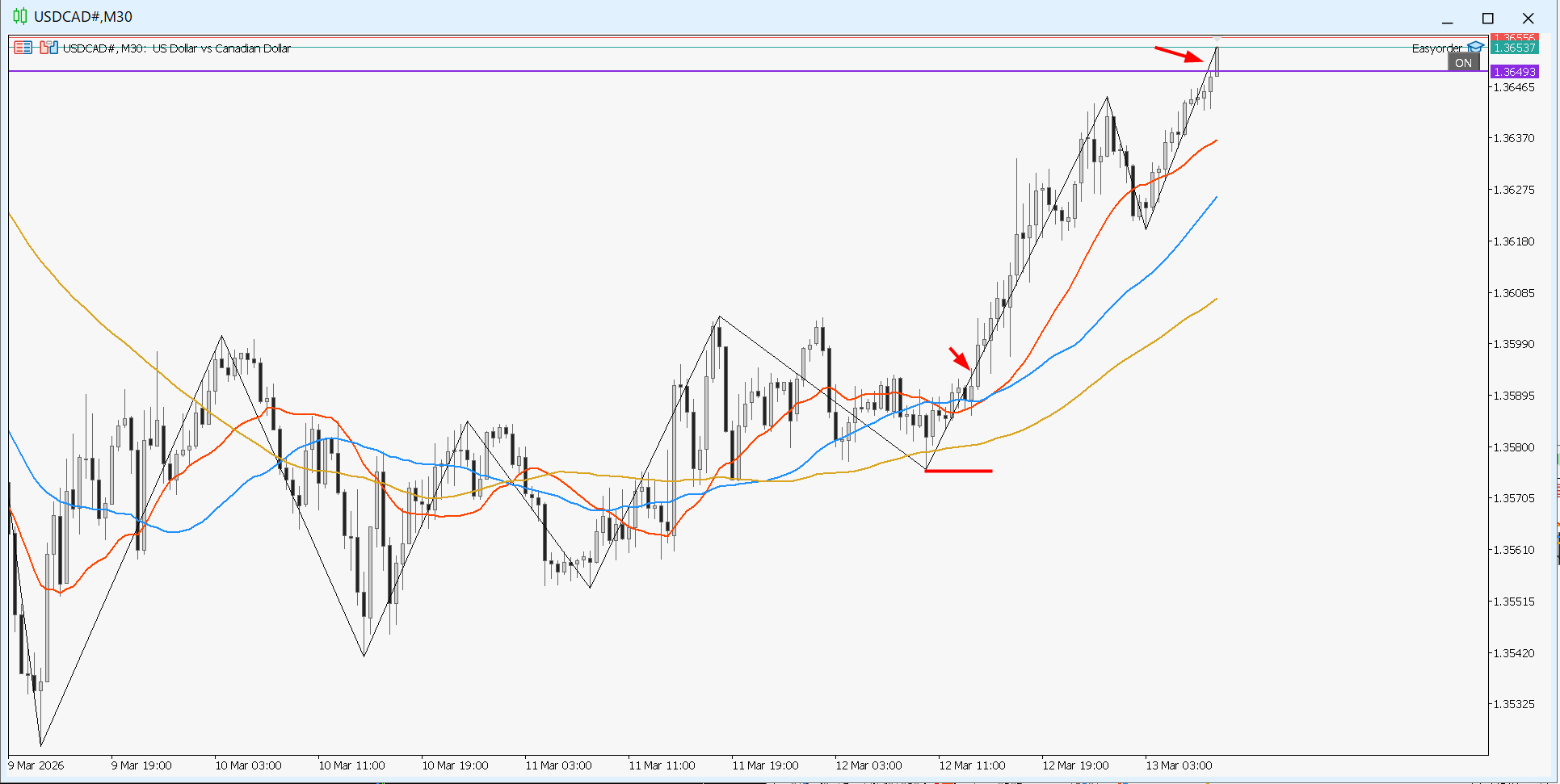This screenshot has width=1560, height=784.
Task: Click the upper red arrow near price peak
Action: (x=1179, y=54)
